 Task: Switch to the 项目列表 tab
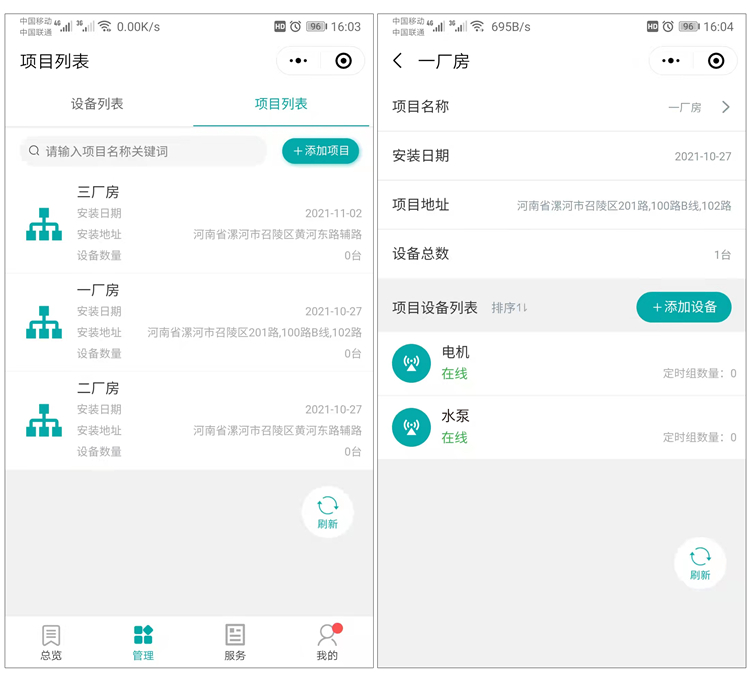coord(281,104)
